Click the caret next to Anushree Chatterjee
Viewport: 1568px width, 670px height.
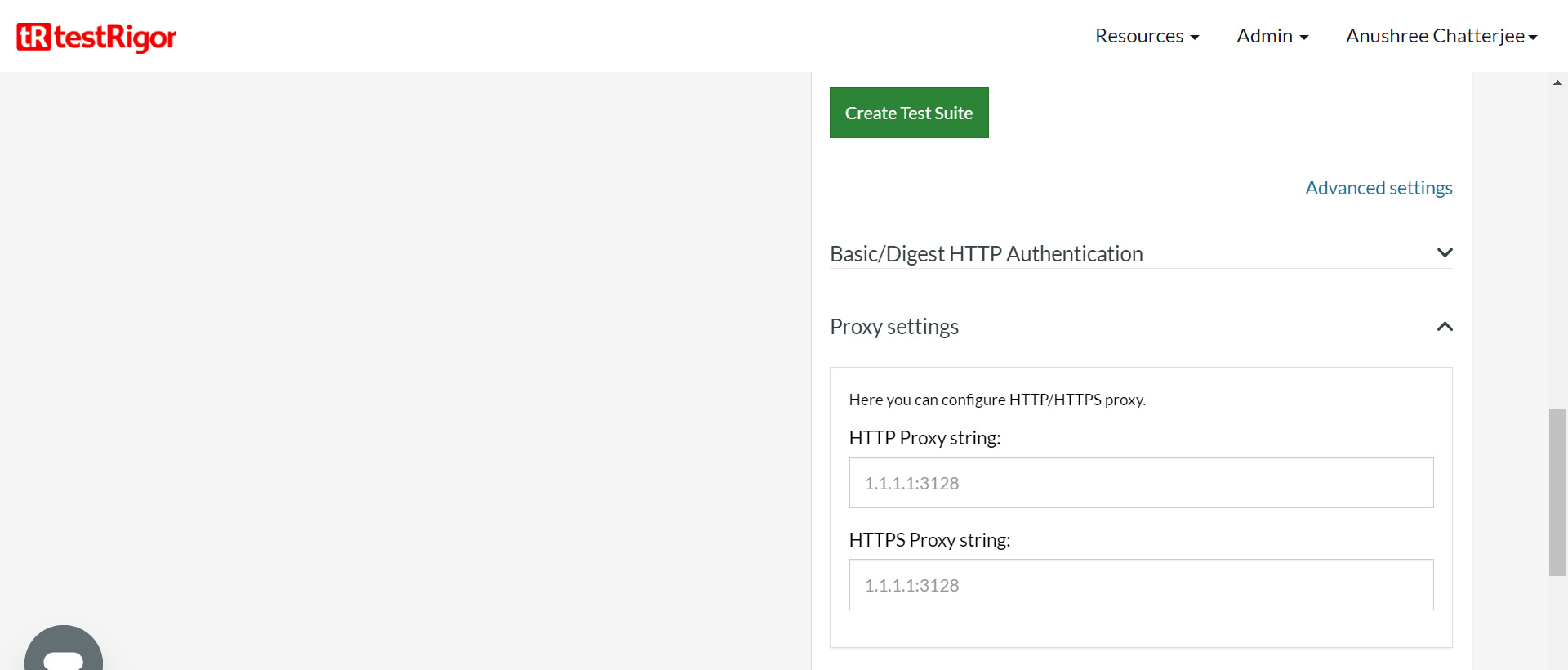tap(1533, 38)
